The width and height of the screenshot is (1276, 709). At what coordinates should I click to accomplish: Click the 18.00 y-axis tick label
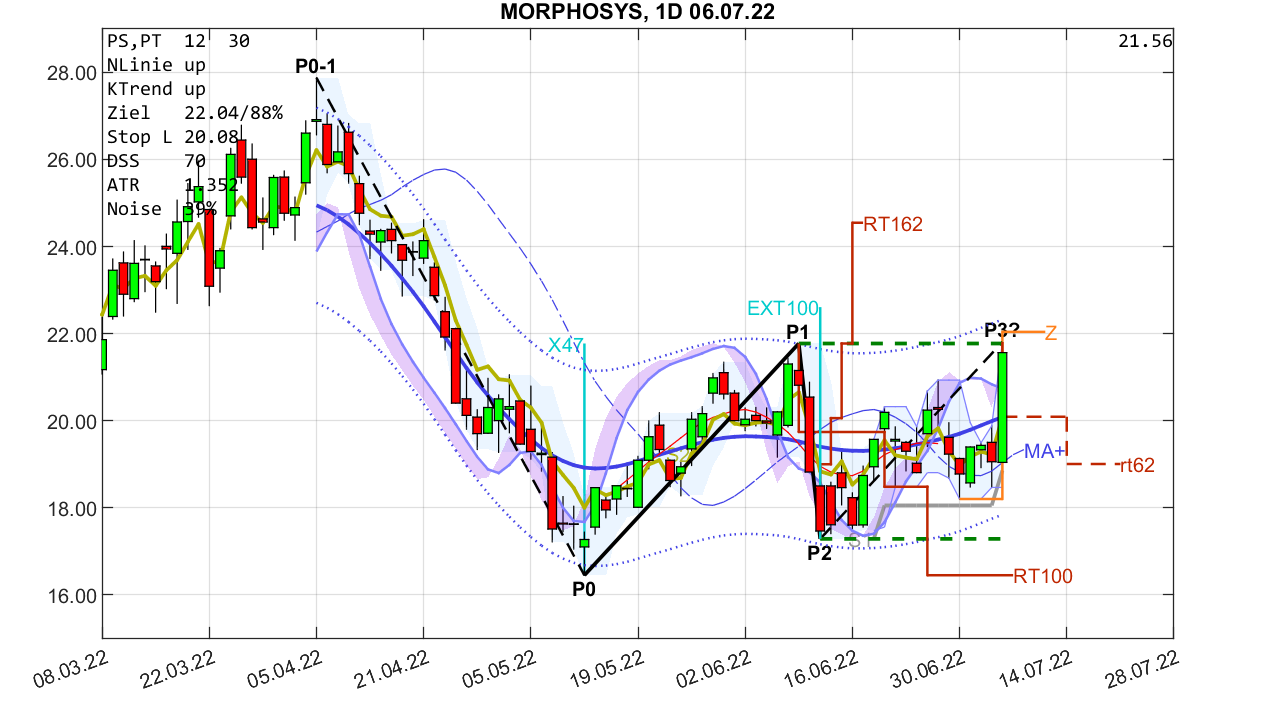(71, 508)
